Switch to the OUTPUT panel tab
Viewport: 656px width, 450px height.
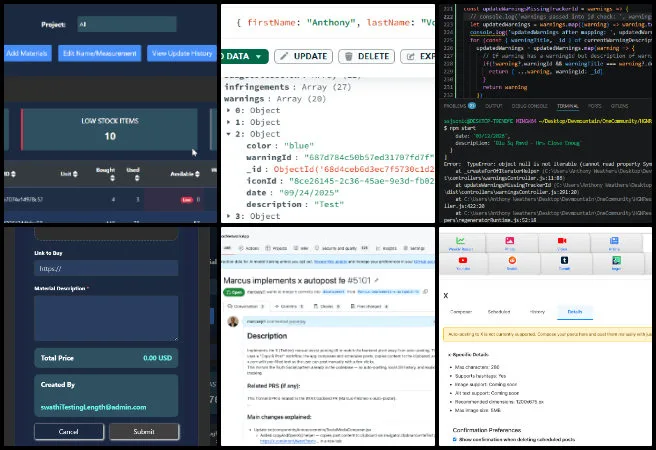click(493, 106)
